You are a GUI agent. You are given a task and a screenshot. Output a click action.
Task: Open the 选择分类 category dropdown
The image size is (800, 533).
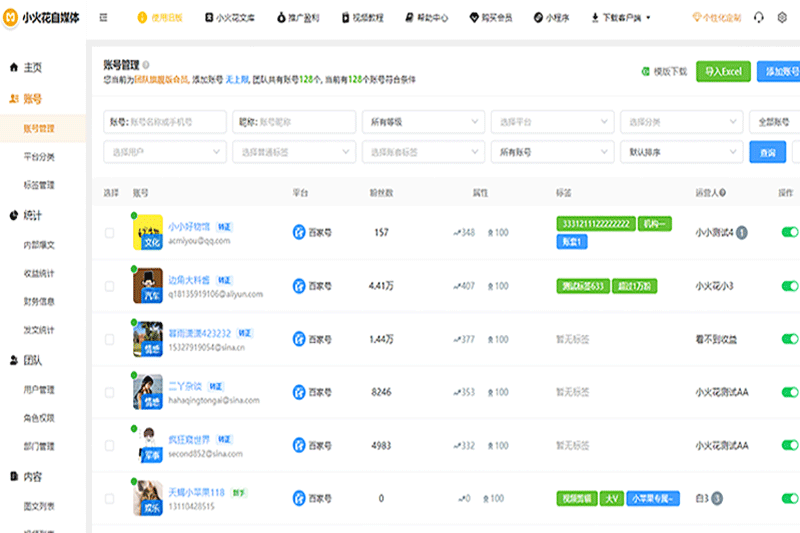682,122
